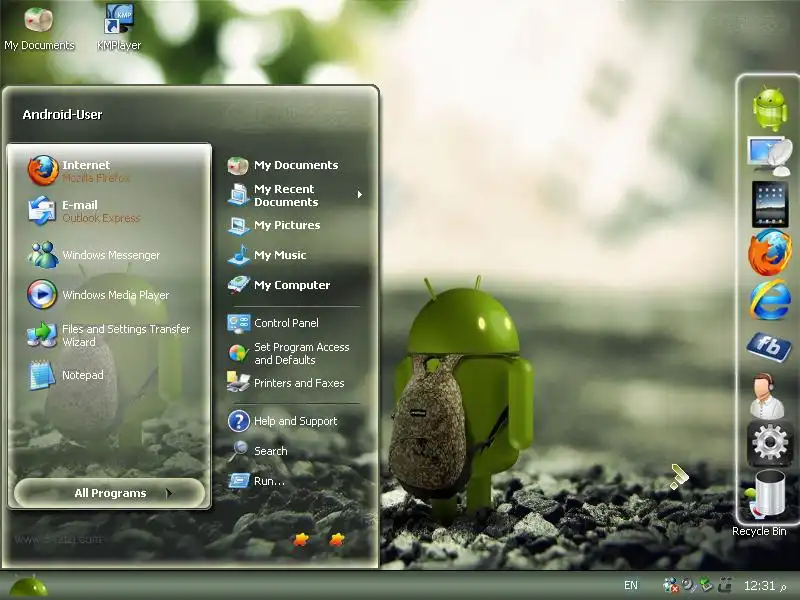Click the support agent dock icon
This screenshot has width=800, height=600.
coord(767,396)
